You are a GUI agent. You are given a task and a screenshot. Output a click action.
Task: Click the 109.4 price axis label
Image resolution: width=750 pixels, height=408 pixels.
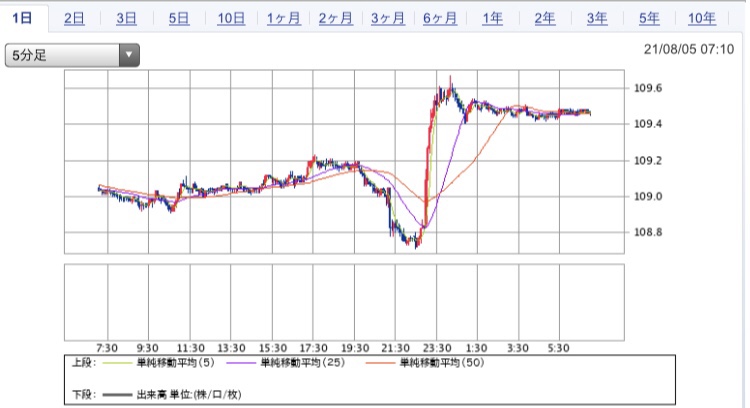[648, 124]
